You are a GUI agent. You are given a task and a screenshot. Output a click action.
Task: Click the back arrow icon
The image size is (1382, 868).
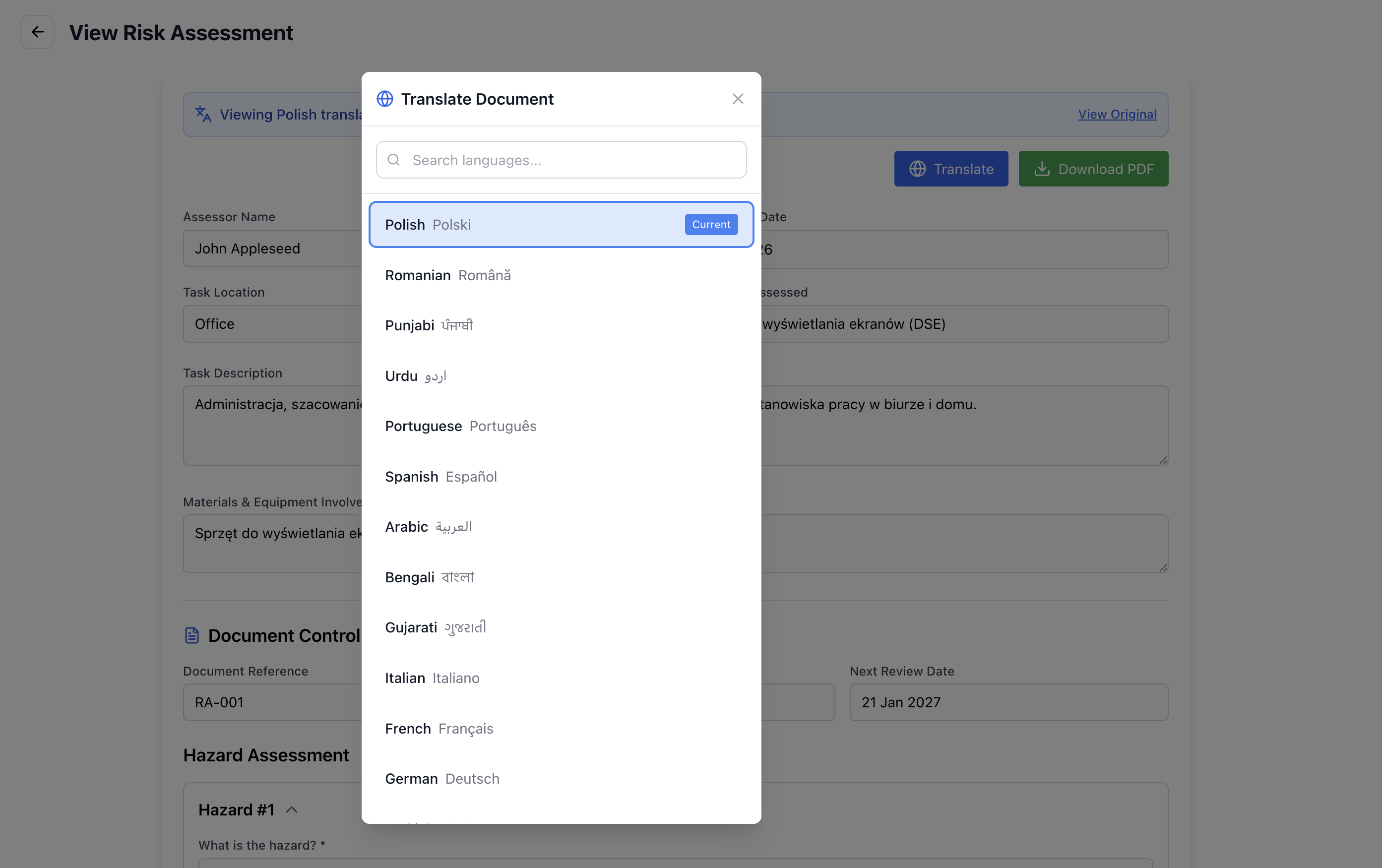pyautogui.click(x=37, y=32)
